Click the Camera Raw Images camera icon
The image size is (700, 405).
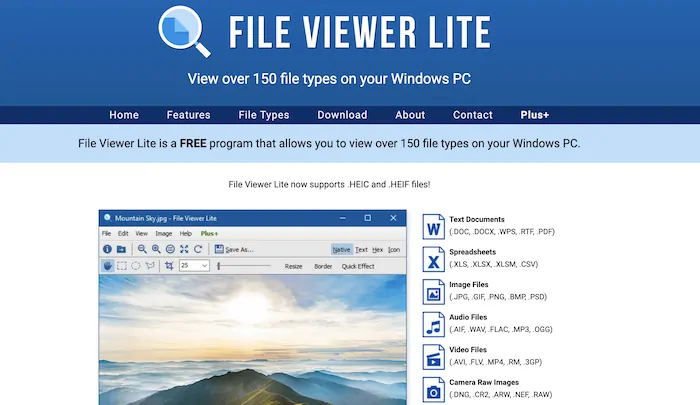point(433,389)
